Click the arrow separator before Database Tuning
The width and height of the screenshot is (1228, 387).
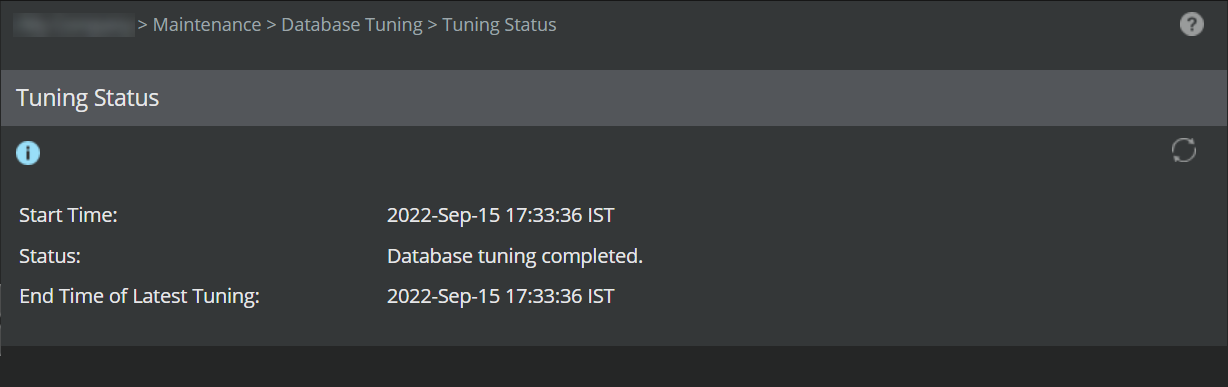pos(271,25)
